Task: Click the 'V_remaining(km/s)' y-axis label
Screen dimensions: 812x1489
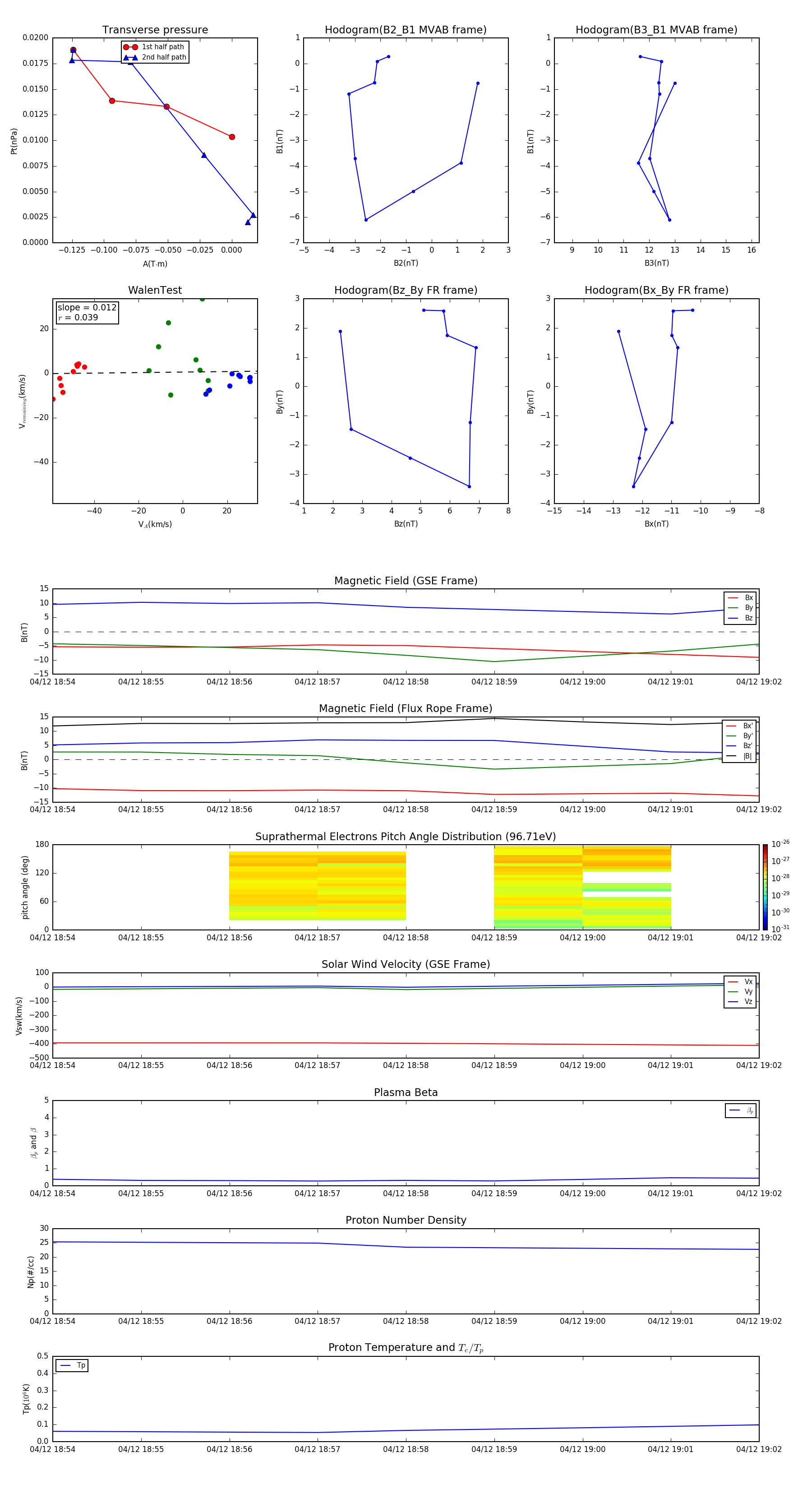Action: click(x=23, y=401)
